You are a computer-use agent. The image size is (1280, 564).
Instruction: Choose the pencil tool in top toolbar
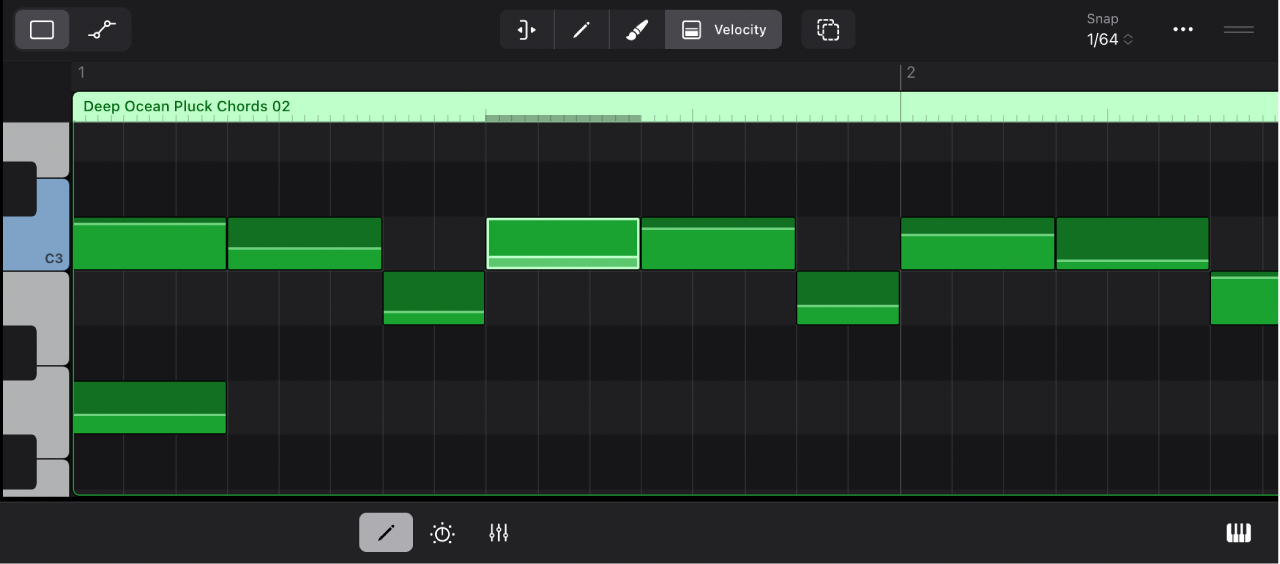click(581, 30)
